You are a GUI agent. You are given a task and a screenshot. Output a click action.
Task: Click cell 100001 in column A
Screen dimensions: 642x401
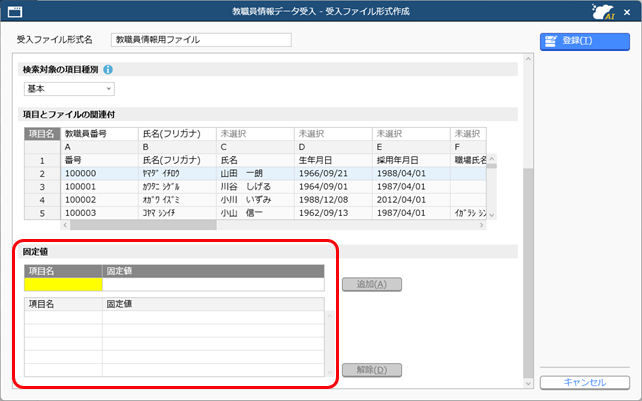[x=99, y=186]
